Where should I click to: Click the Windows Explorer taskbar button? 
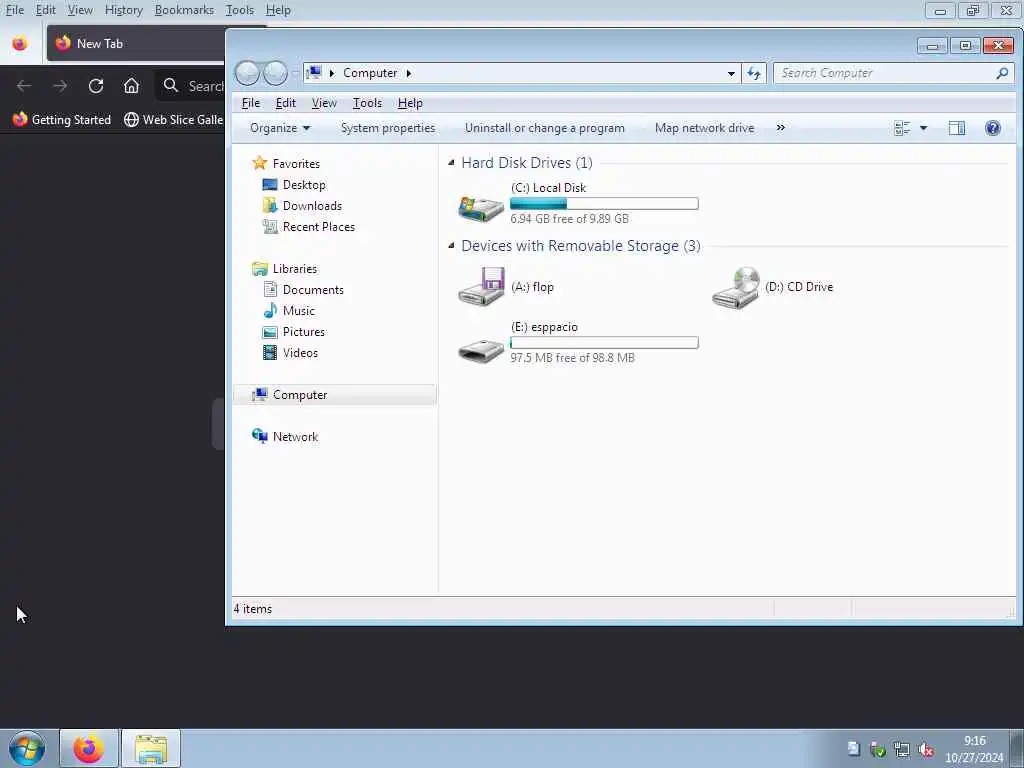pyautogui.click(x=151, y=748)
